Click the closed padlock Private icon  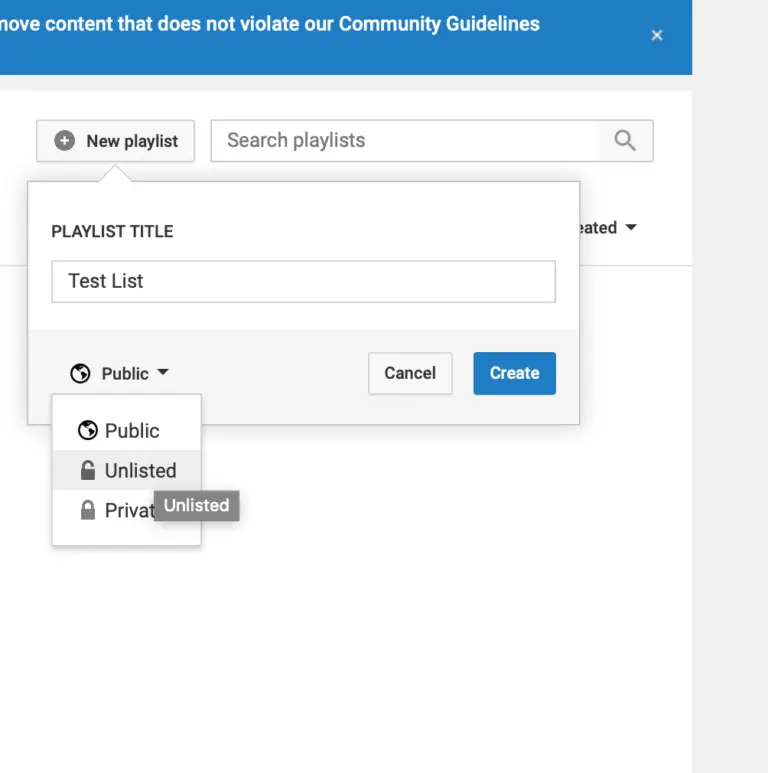coord(88,510)
